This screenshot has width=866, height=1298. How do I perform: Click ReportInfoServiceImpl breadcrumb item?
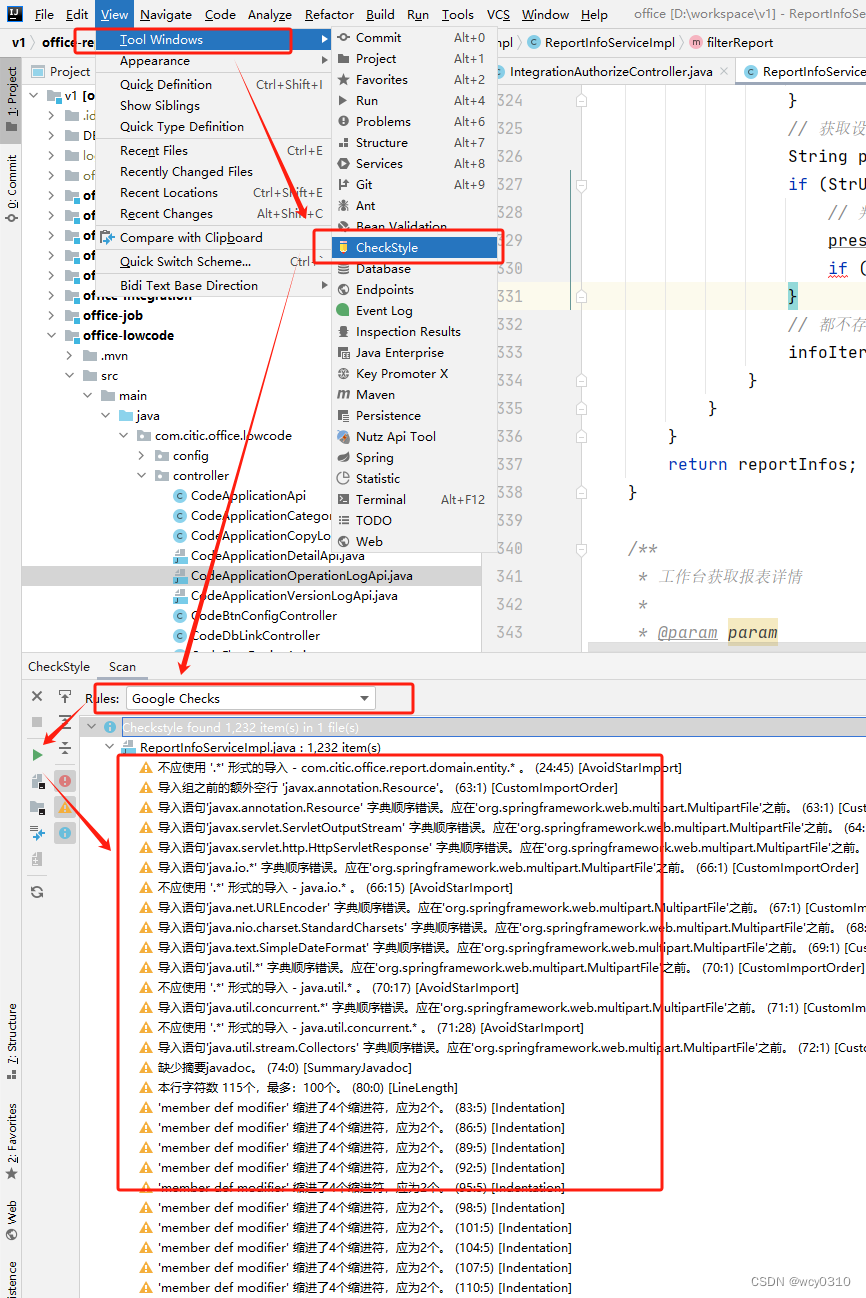[601, 43]
